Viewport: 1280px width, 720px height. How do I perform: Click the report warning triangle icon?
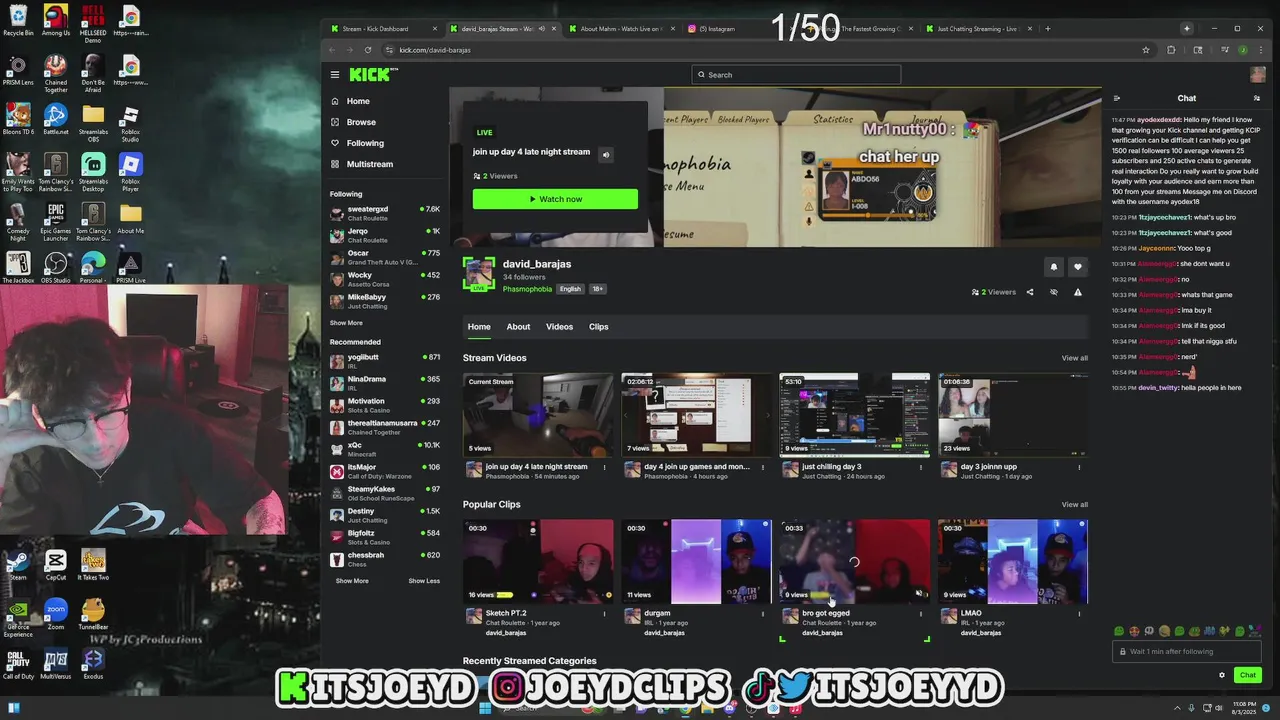tap(1078, 292)
